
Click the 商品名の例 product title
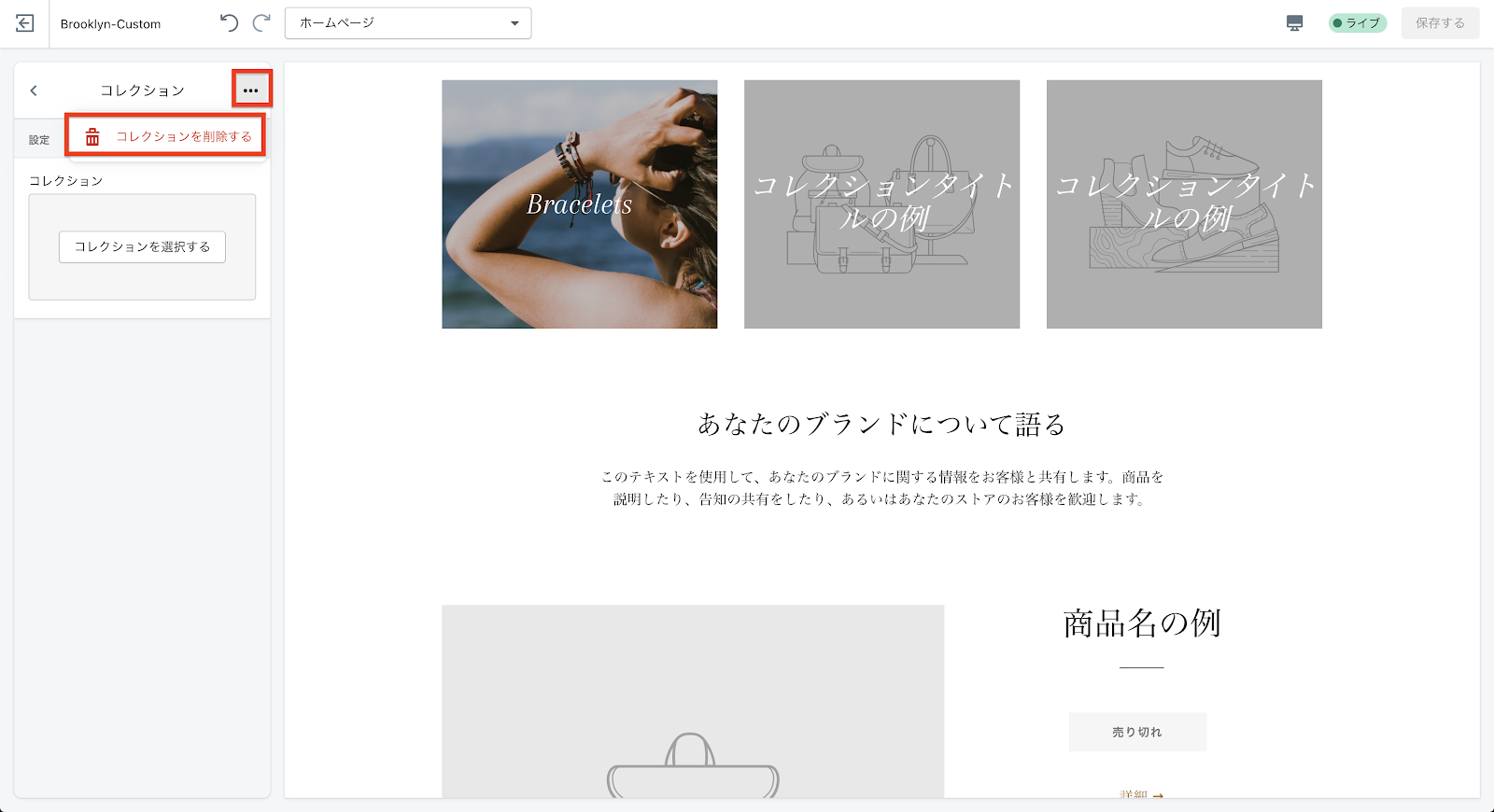(x=1141, y=623)
